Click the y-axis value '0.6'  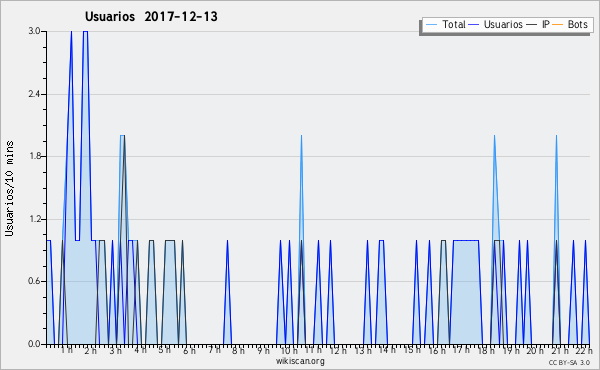tap(34, 282)
